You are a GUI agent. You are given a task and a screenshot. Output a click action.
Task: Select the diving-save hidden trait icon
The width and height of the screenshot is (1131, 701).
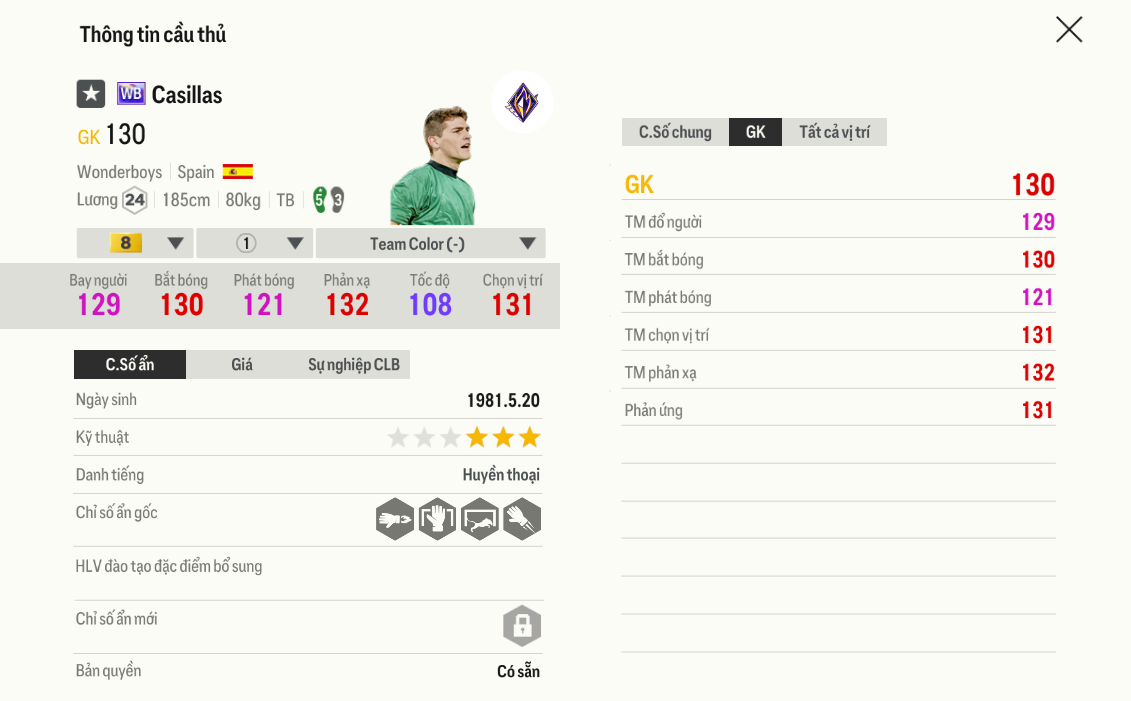pyautogui.click(x=479, y=519)
